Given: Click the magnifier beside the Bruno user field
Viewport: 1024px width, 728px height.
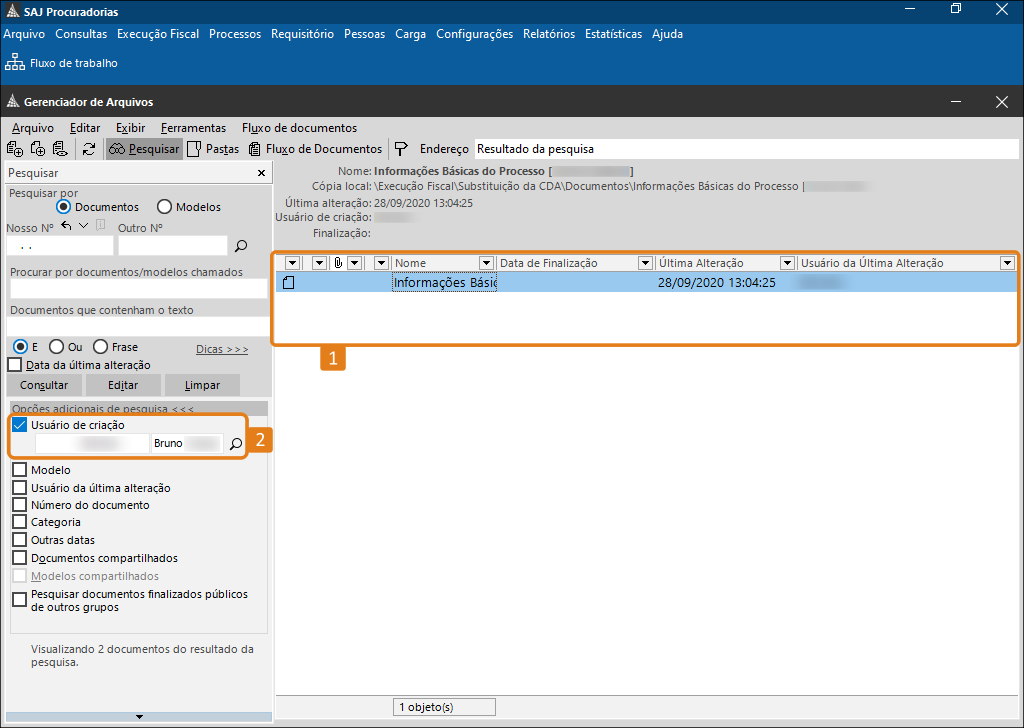Looking at the screenshot, I should (236, 443).
